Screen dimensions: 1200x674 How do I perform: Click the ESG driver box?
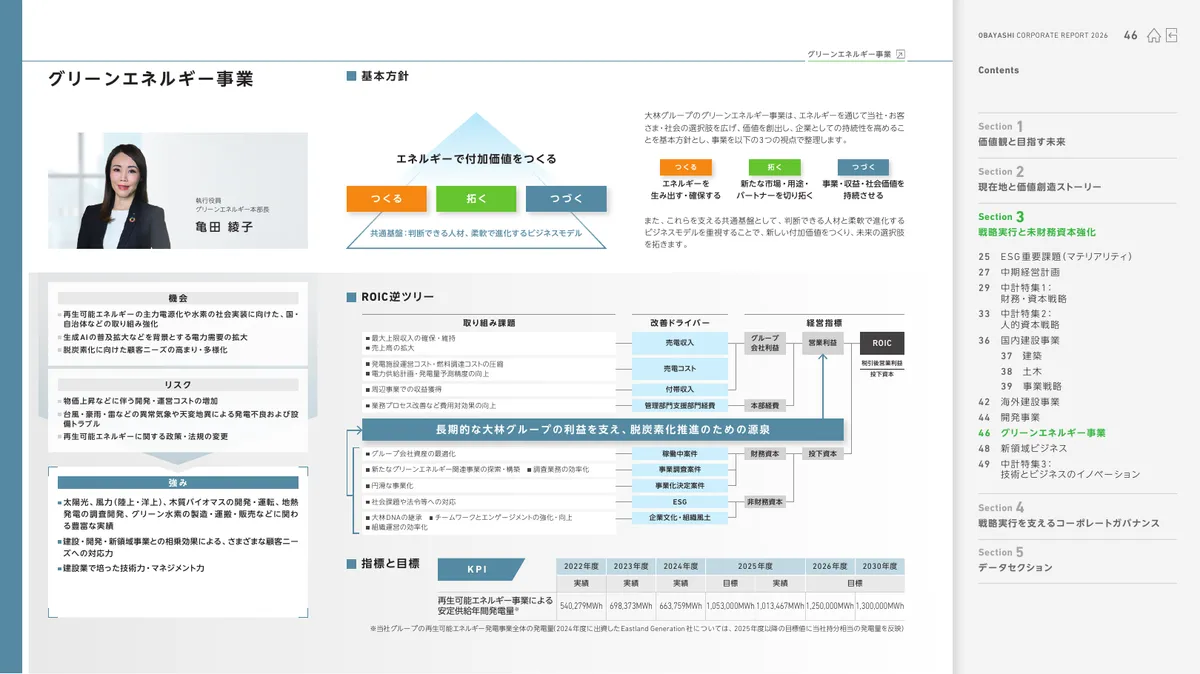coord(680,501)
